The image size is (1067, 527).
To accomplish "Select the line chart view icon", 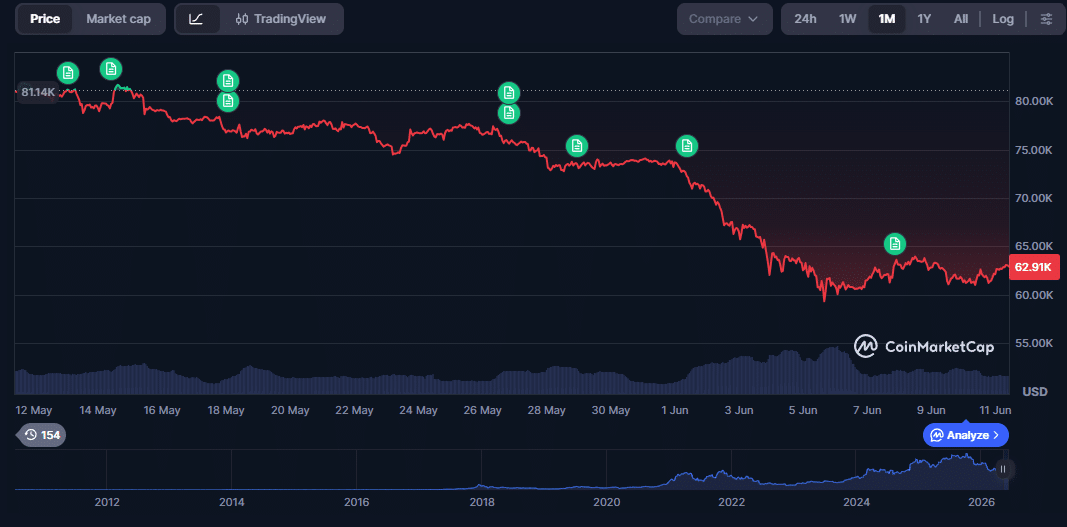I will click(x=196, y=19).
